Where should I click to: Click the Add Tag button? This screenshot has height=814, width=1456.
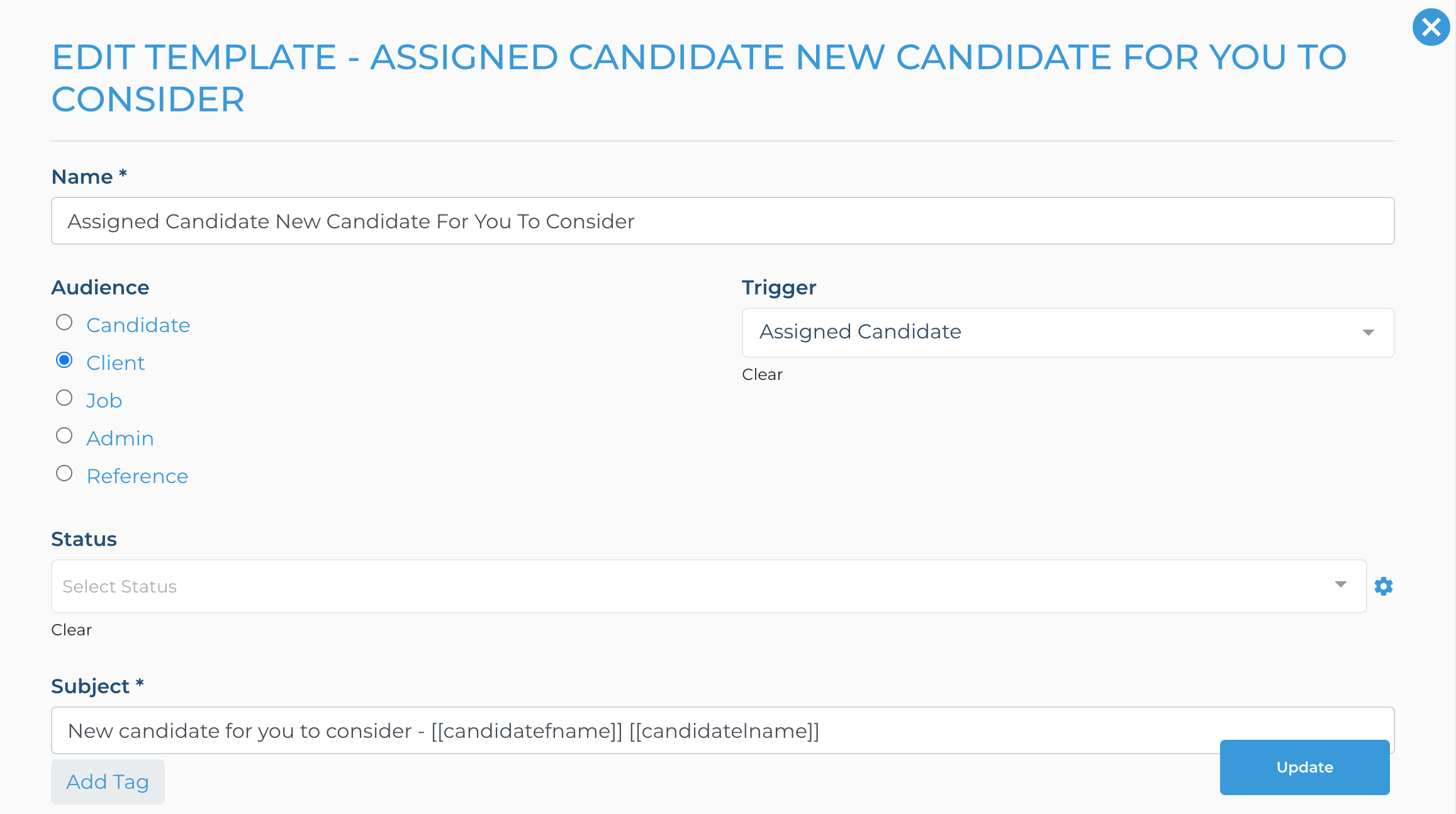(108, 782)
